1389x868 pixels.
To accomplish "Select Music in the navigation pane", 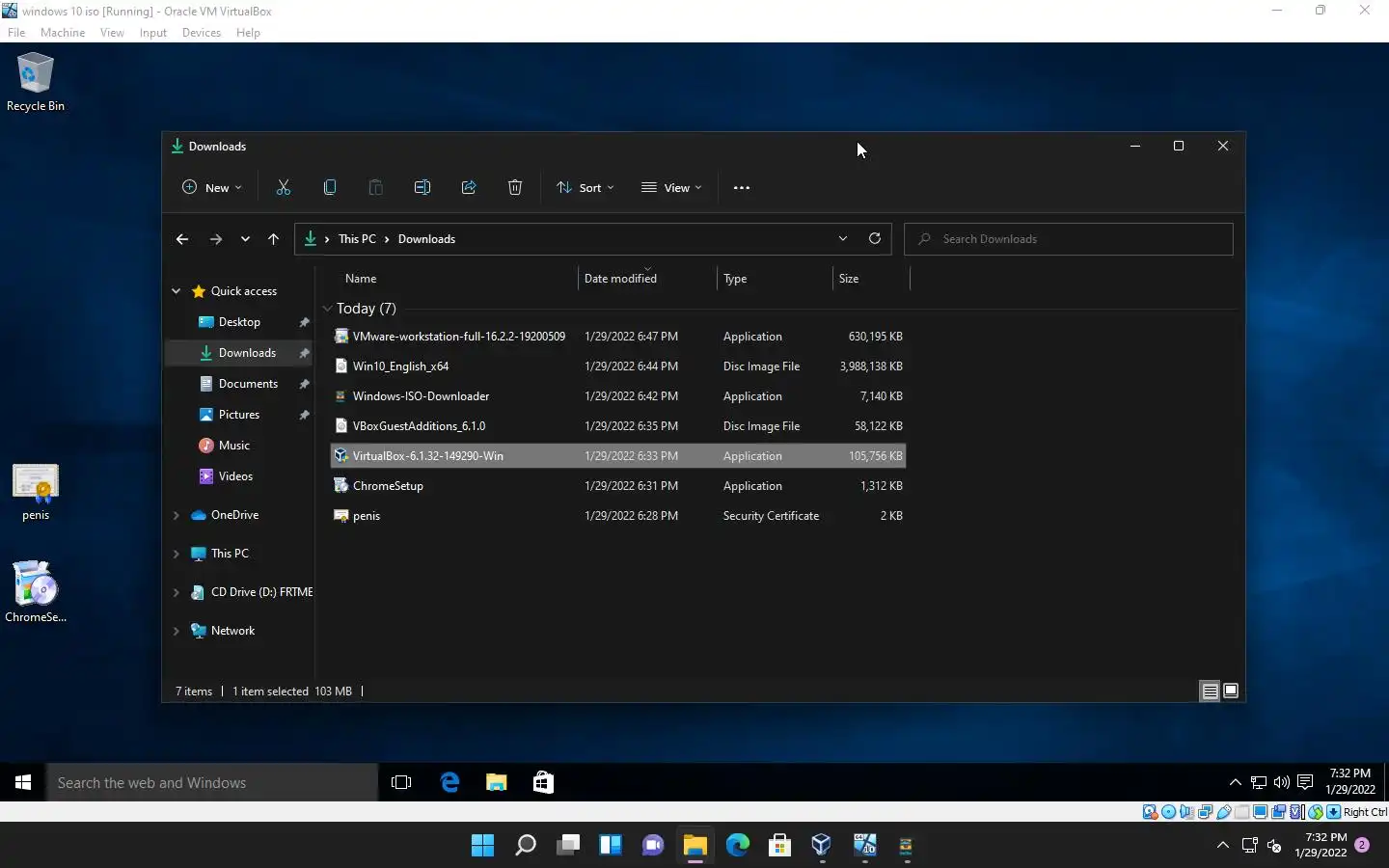I will point(234,446).
